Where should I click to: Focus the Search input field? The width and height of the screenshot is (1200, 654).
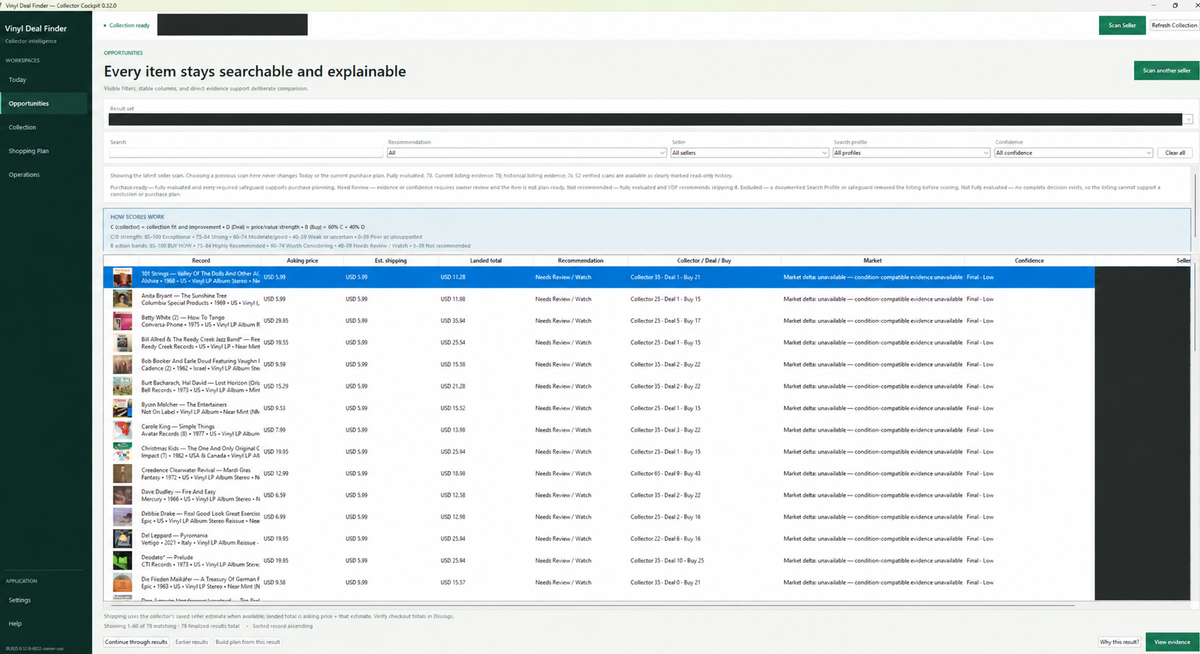click(x=246, y=153)
